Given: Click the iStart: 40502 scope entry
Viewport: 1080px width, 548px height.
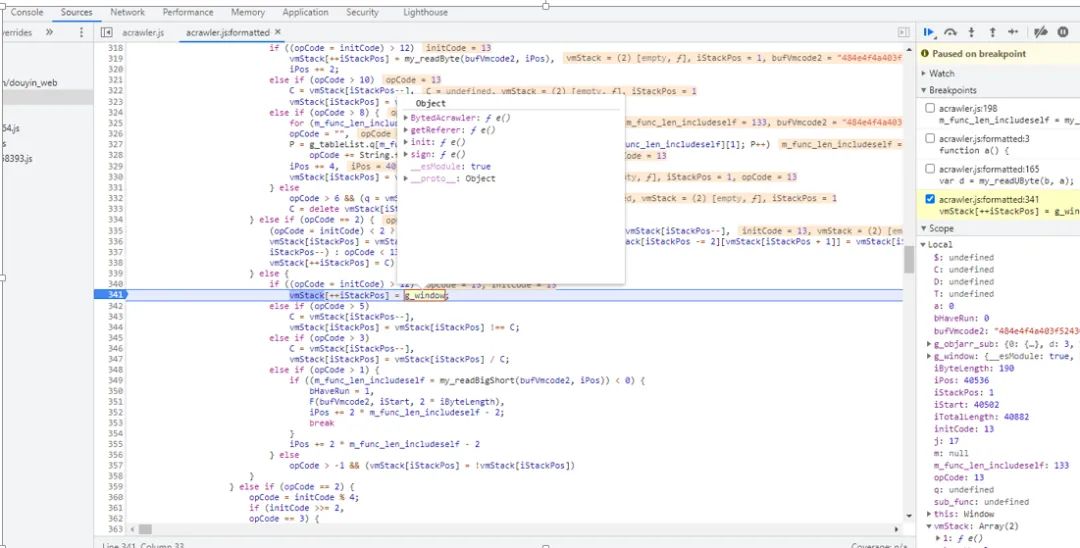Looking at the screenshot, I should (967, 405).
